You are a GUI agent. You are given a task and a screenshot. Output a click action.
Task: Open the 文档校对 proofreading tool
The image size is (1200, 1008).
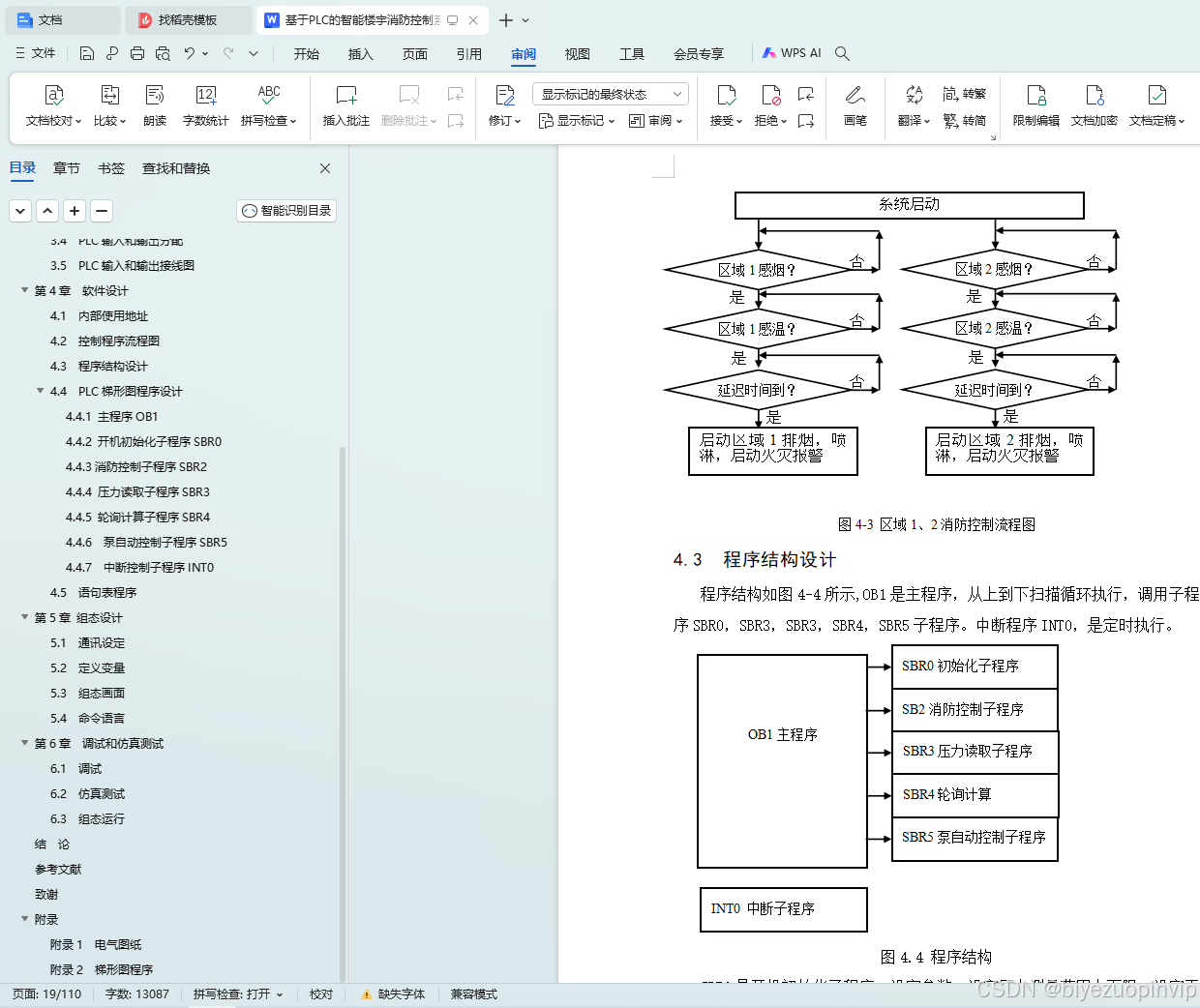(54, 106)
